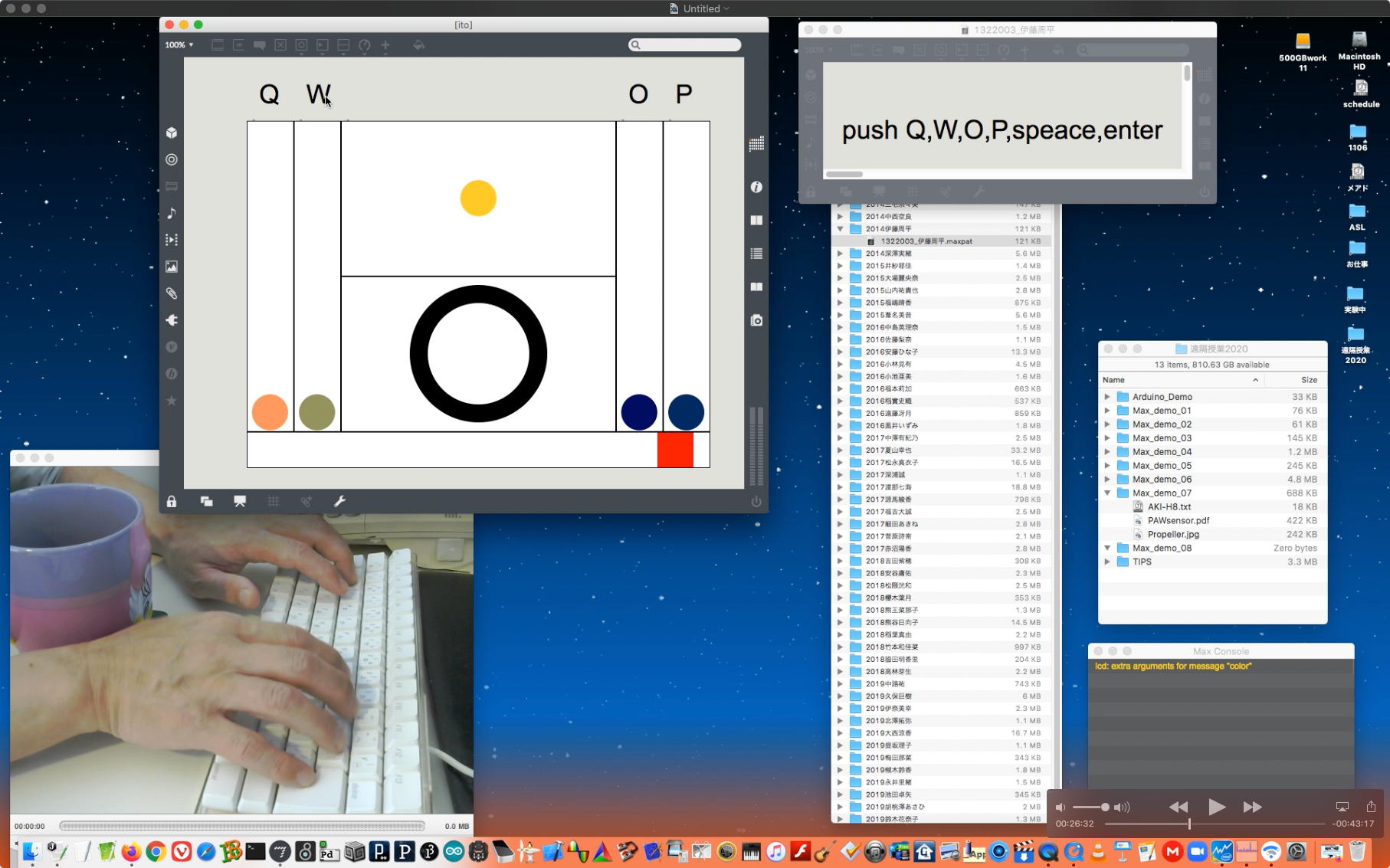
Task: Adjust the video player volume slider
Action: [x=1090, y=807]
